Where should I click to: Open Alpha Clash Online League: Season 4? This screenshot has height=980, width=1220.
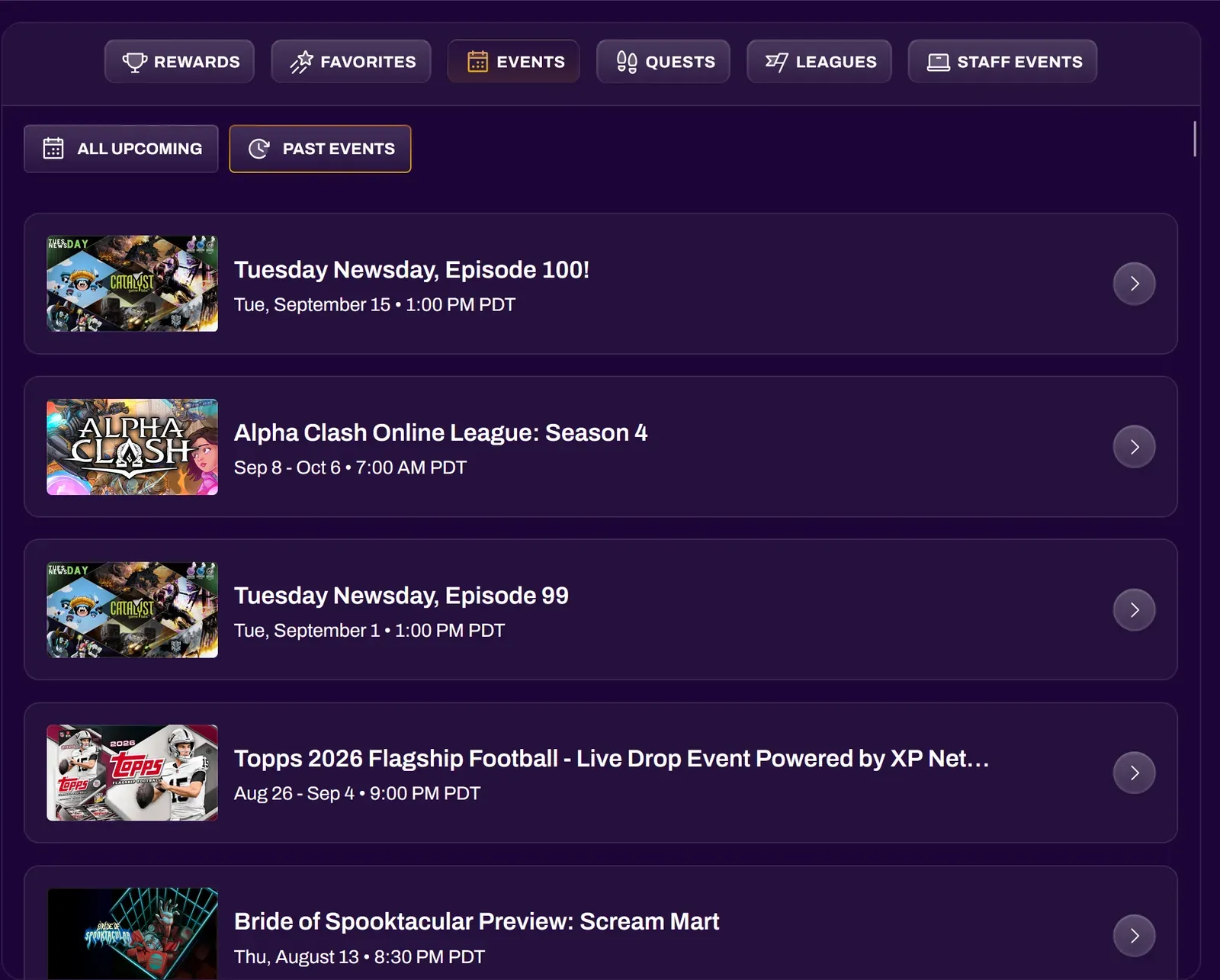[441, 433]
